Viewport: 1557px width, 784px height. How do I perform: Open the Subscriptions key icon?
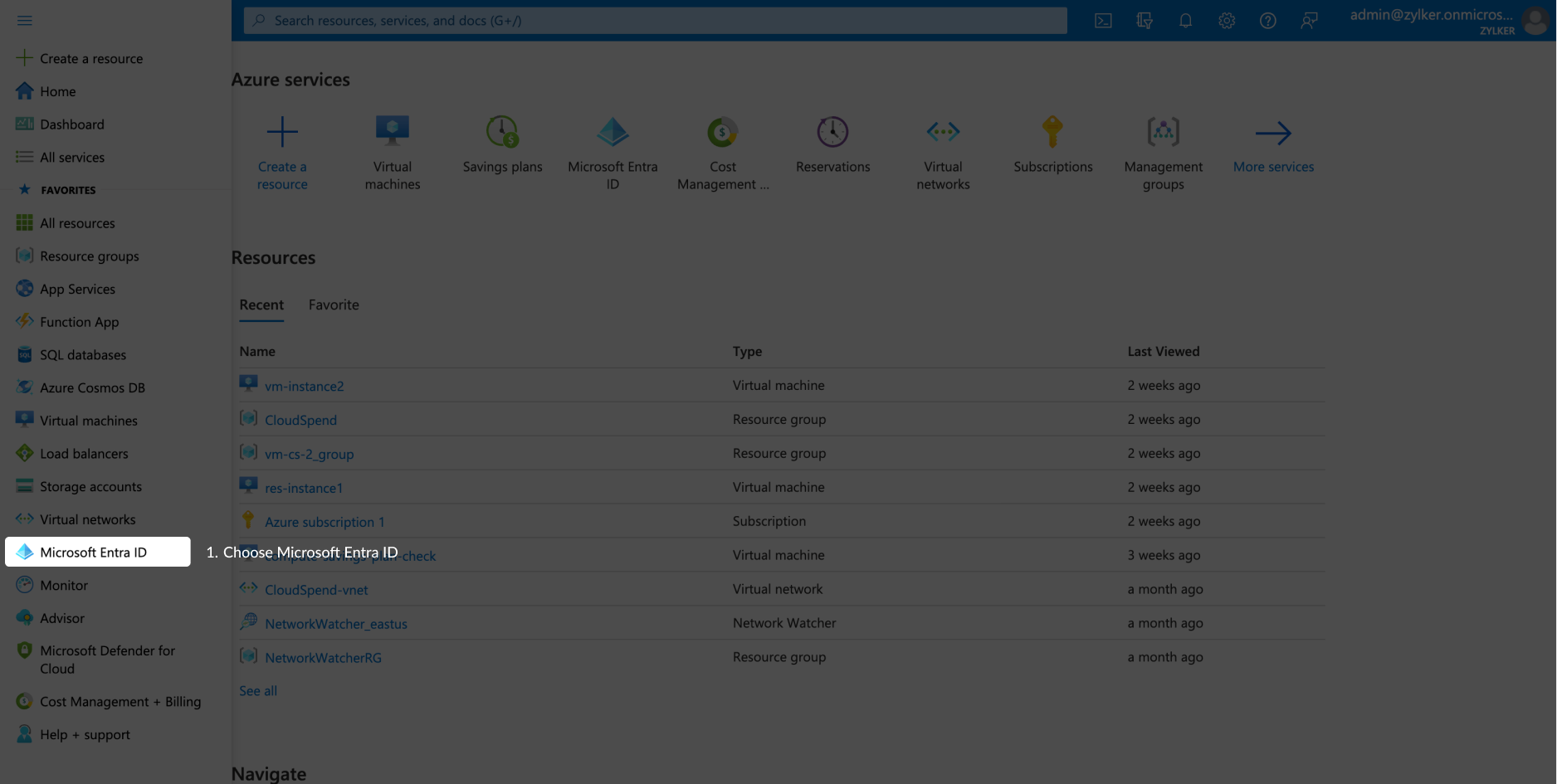[1052, 131]
